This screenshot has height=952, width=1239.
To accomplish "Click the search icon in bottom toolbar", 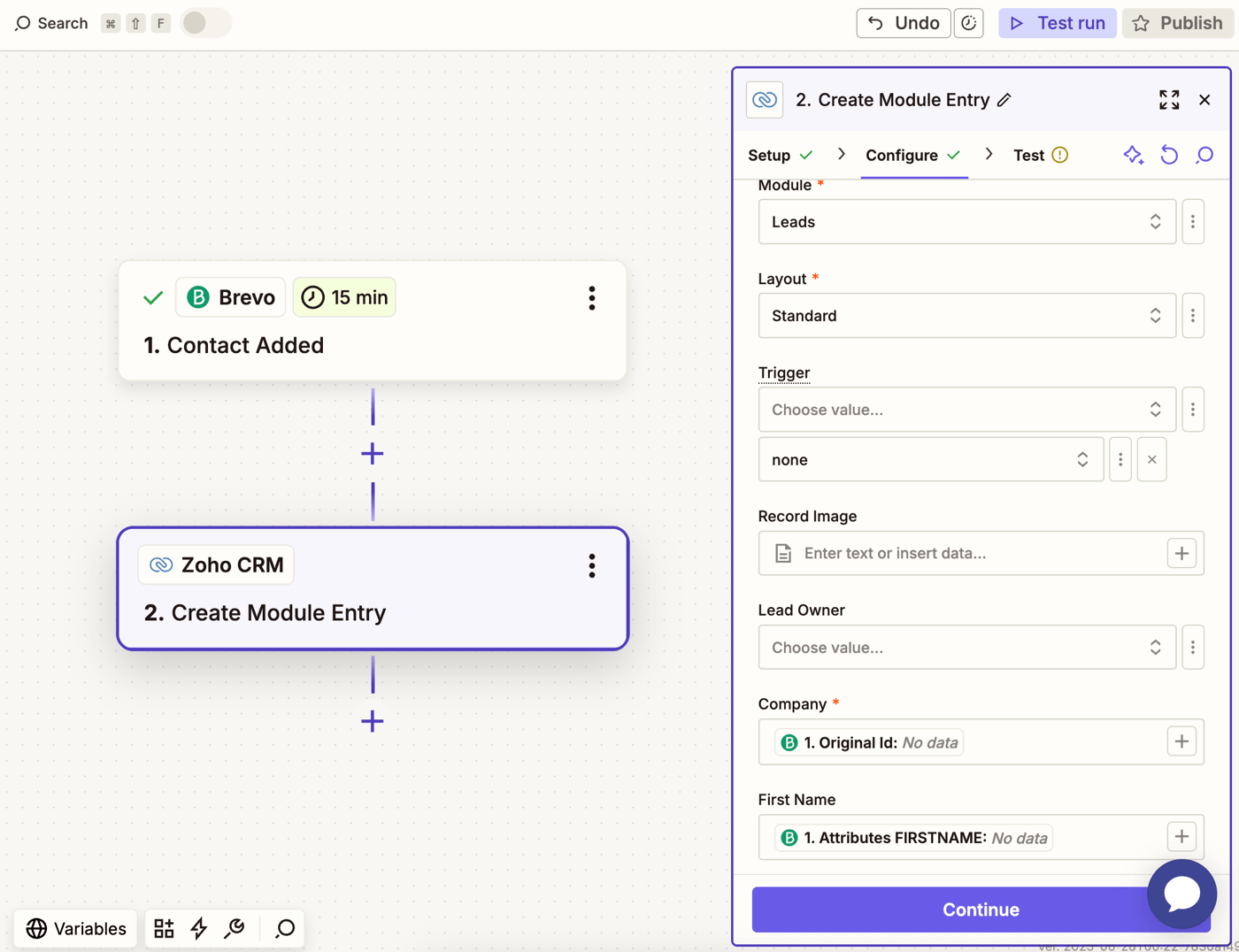I will click(x=285, y=928).
